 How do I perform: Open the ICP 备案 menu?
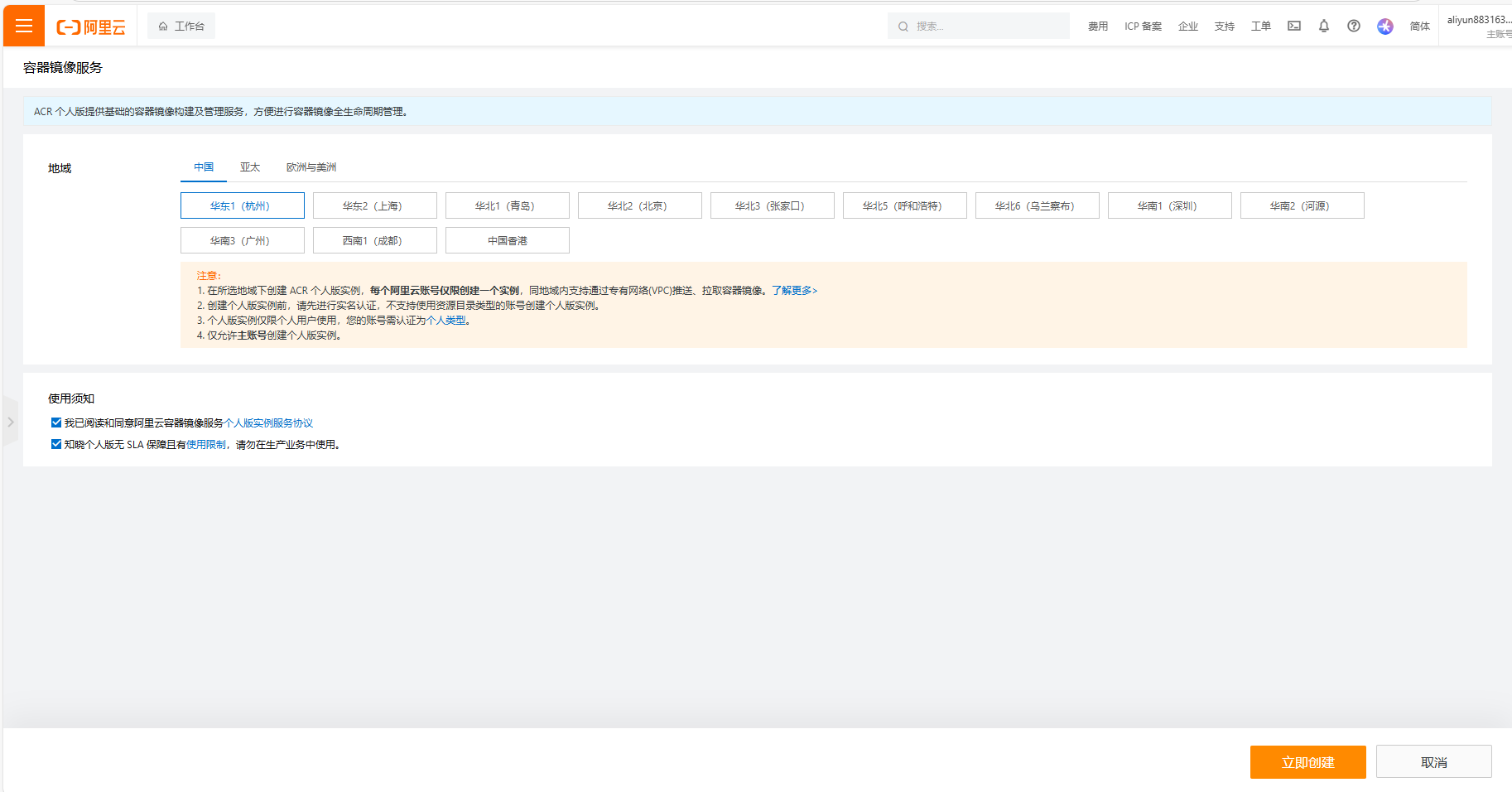pos(1143,27)
